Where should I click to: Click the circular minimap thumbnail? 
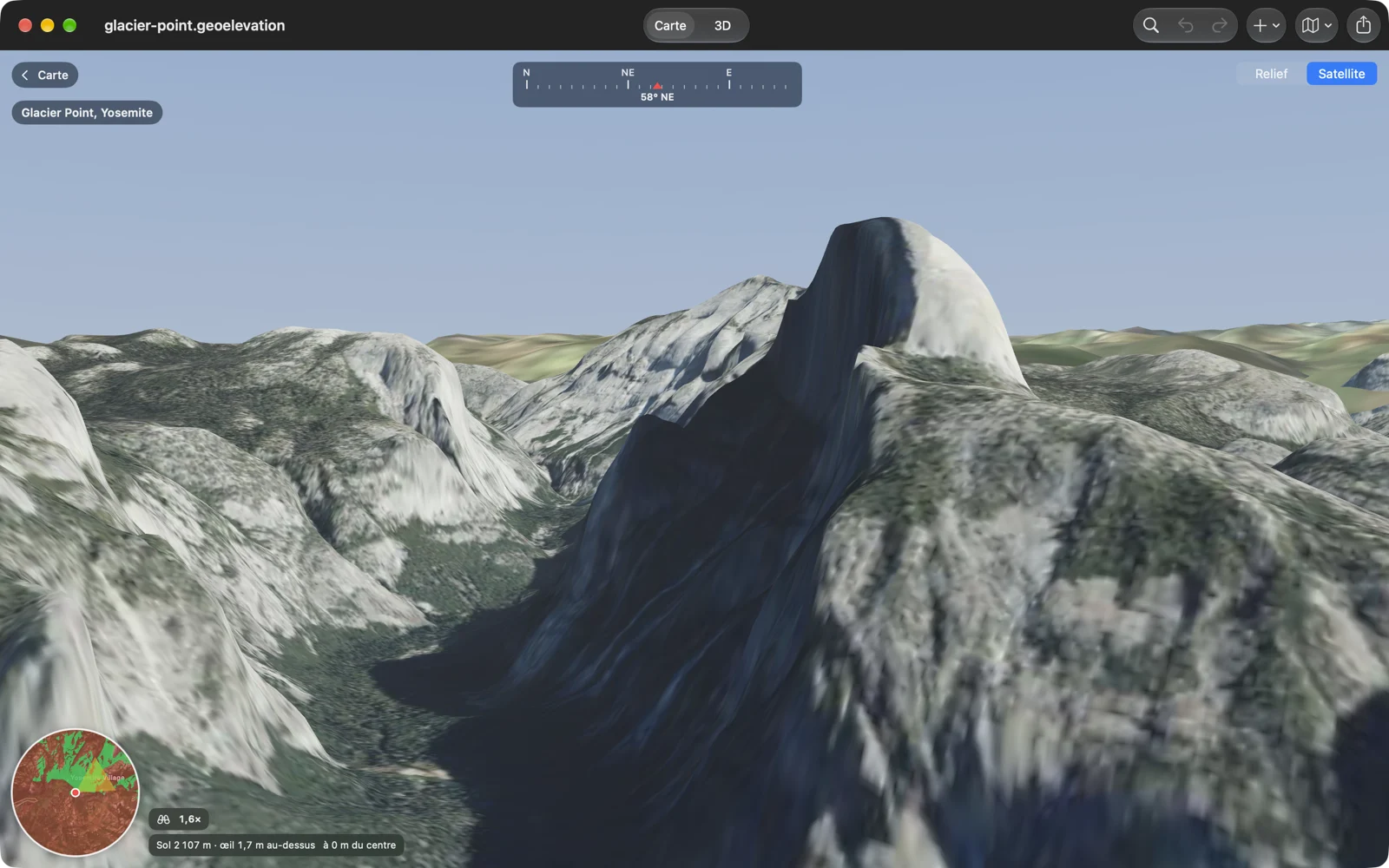76,792
